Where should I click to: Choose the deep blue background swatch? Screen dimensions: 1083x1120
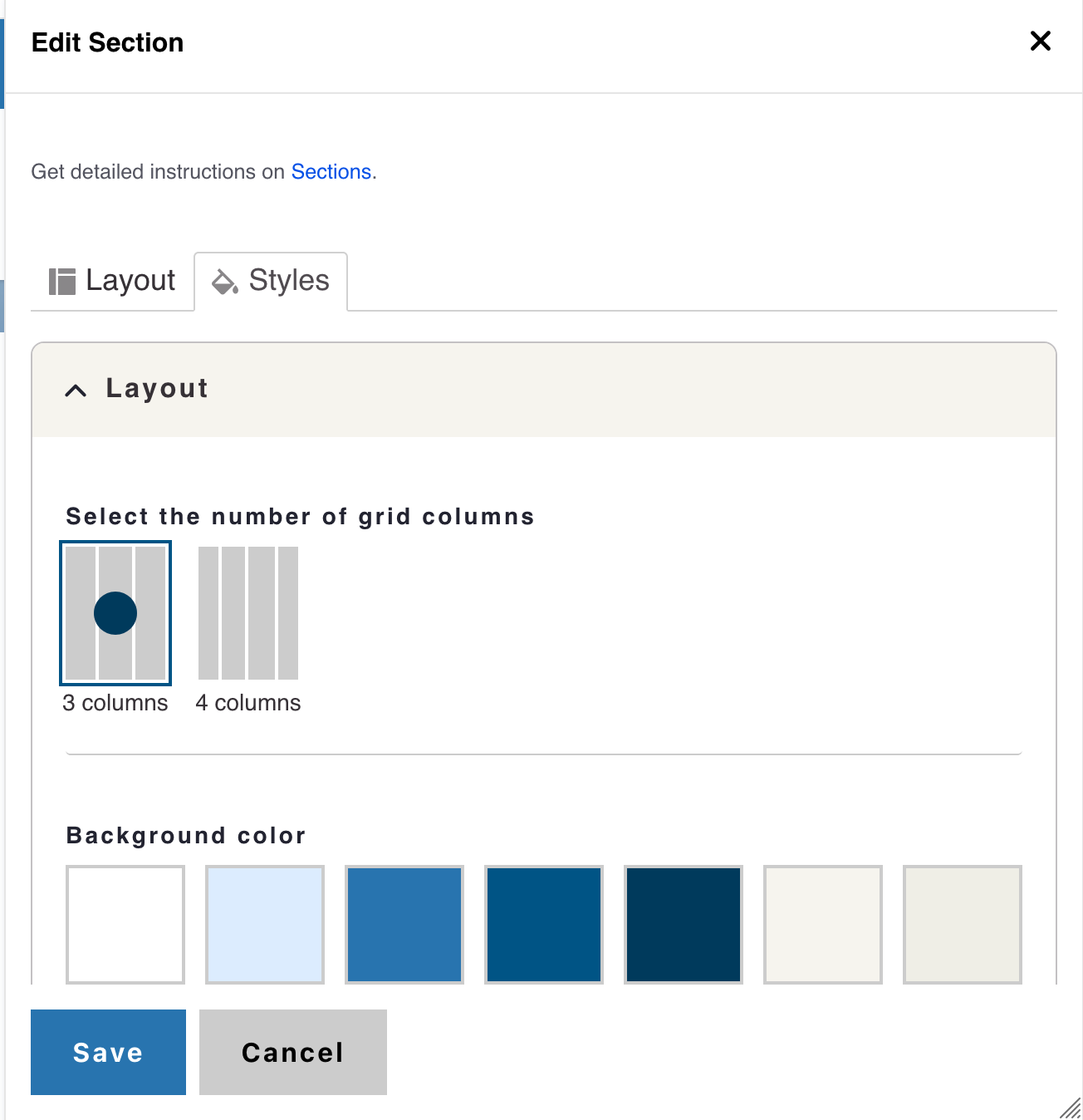[544, 924]
